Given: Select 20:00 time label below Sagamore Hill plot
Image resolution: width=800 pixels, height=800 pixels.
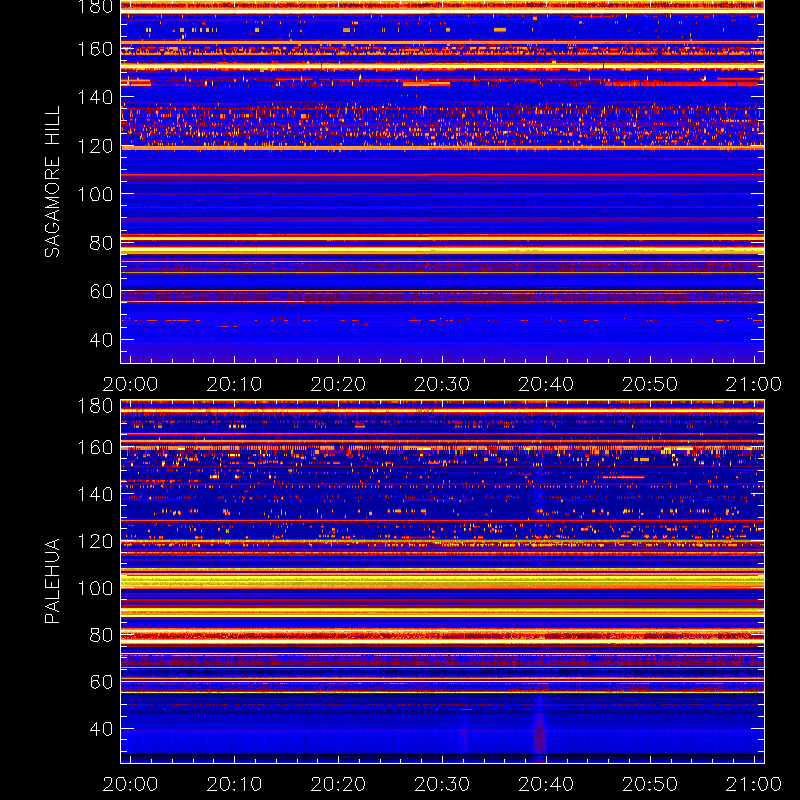Looking at the screenshot, I should click(x=130, y=384).
